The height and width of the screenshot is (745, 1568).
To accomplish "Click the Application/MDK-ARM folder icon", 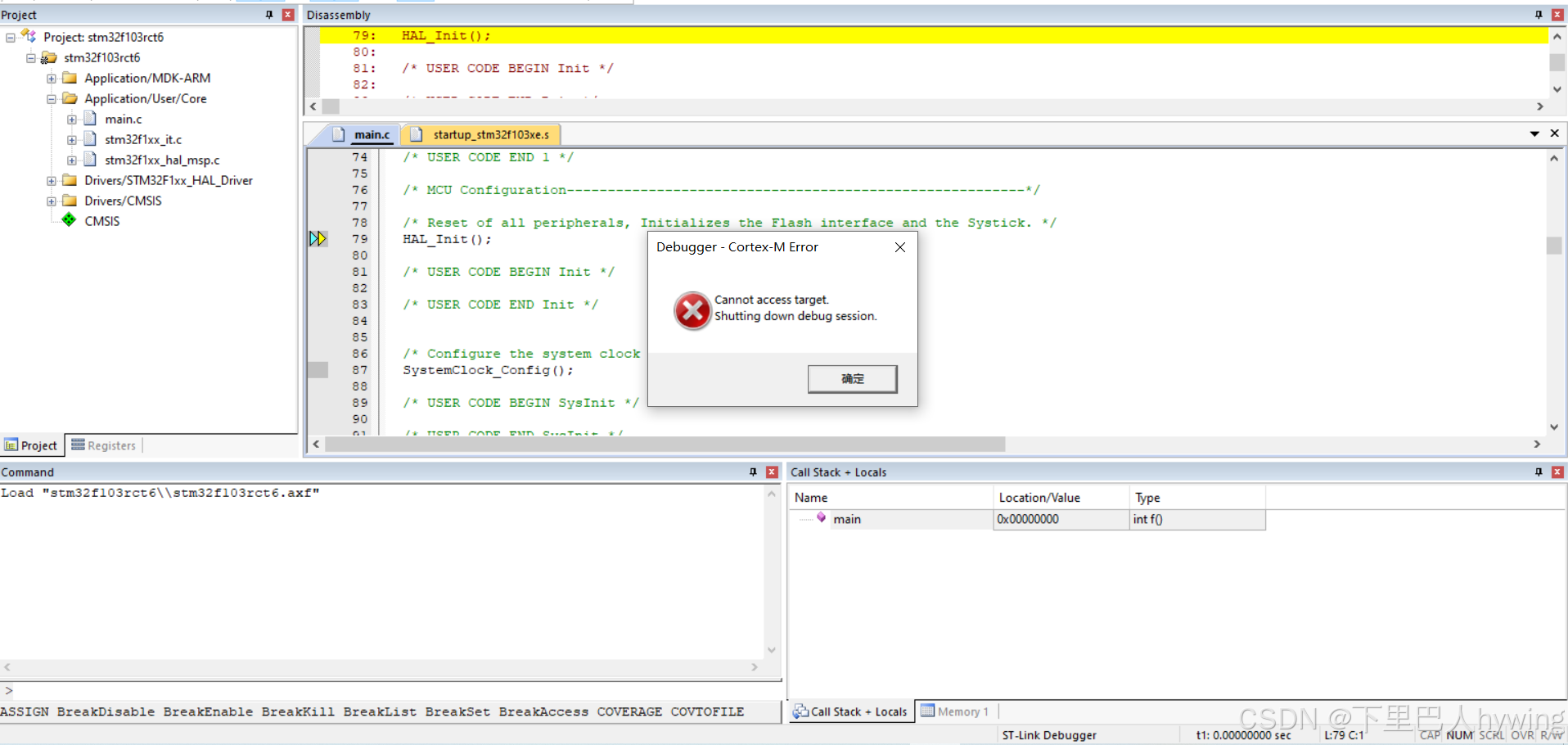I will pos(70,78).
